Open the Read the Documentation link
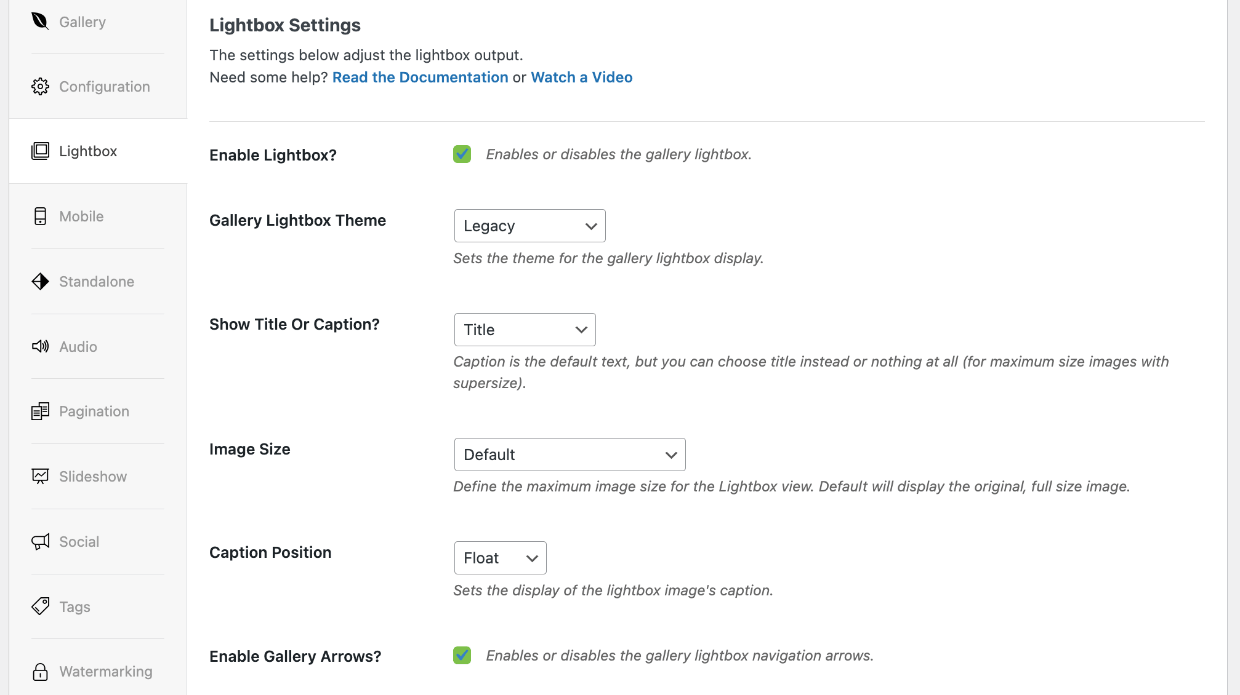The width and height of the screenshot is (1240, 695). [420, 77]
